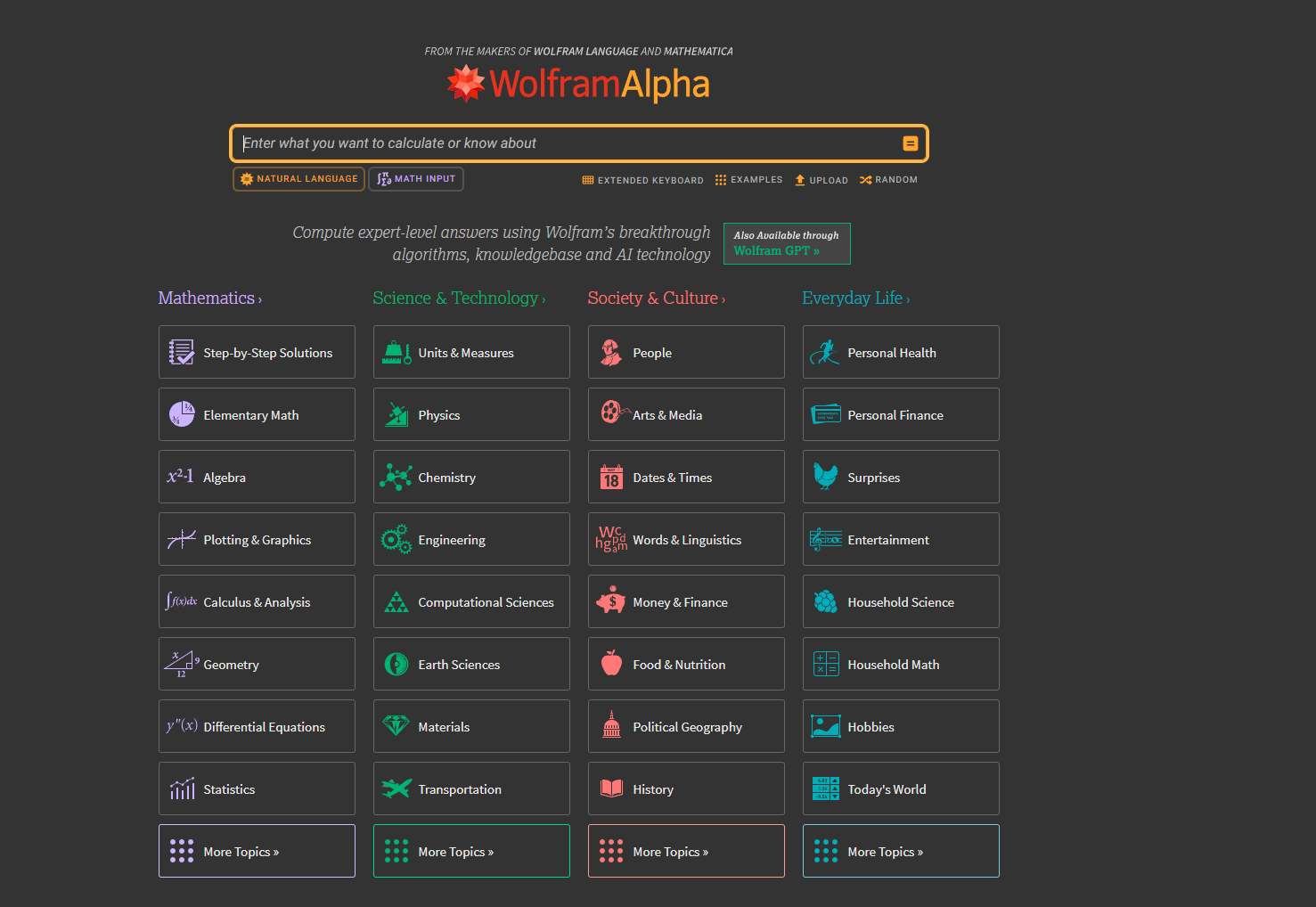Click the Money & Finance piggy bank icon
This screenshot has height=907, width=1316.
point(611,600)
